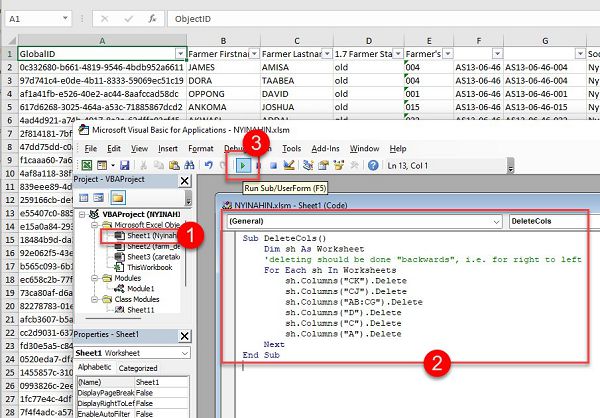Click the Excel formula bar showing ObjectID
Image resolution: width=600 pixels, height=418 pixels.
383,19
